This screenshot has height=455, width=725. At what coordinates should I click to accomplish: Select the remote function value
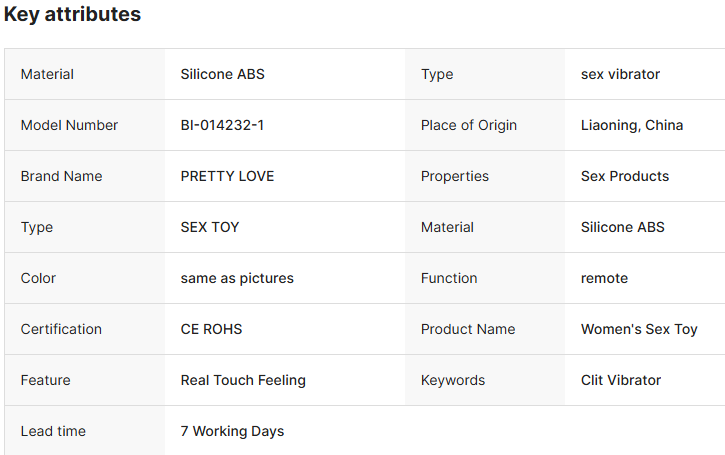pyautogui.click(x=604, y=278)
